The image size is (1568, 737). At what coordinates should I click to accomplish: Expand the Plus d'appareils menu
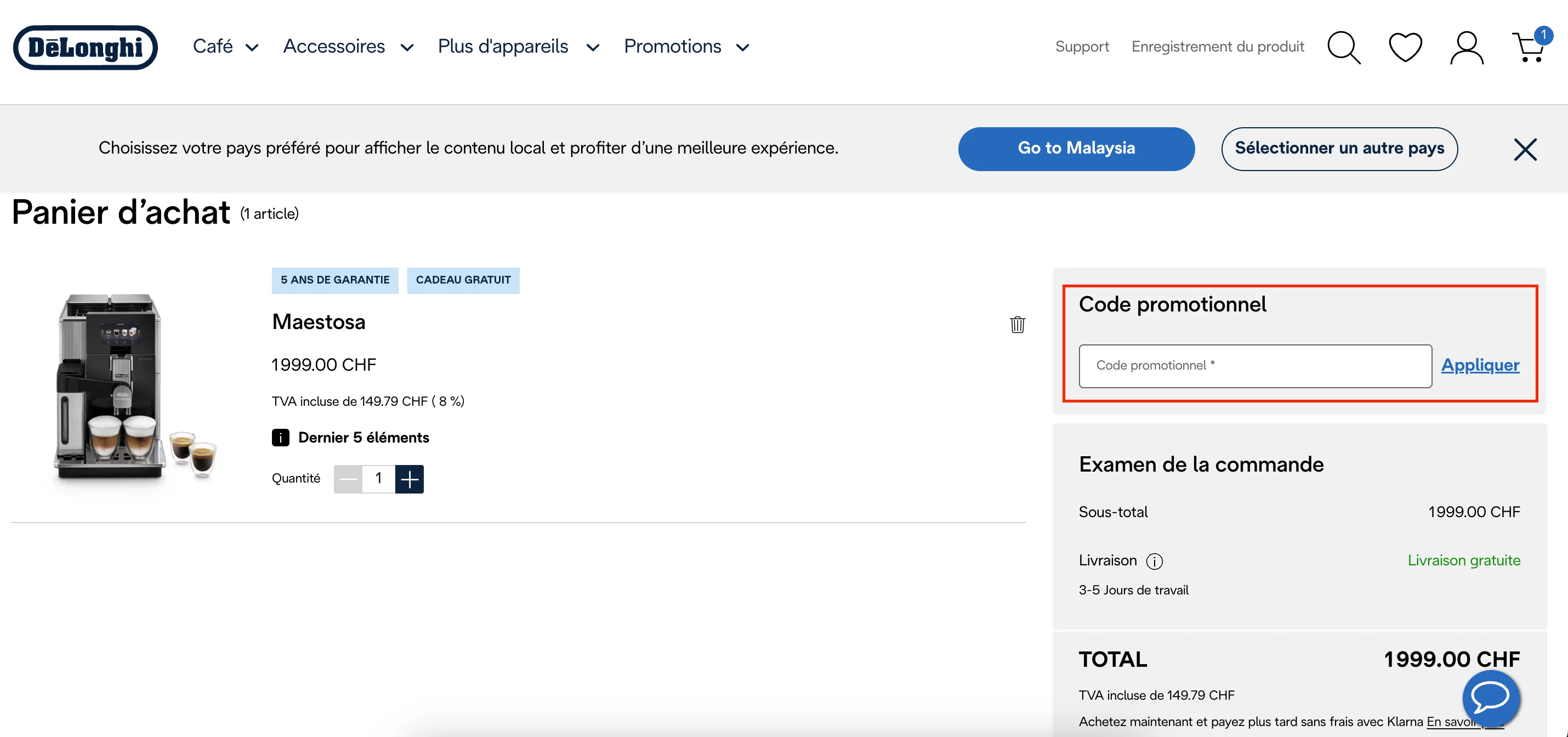[519, 47]
